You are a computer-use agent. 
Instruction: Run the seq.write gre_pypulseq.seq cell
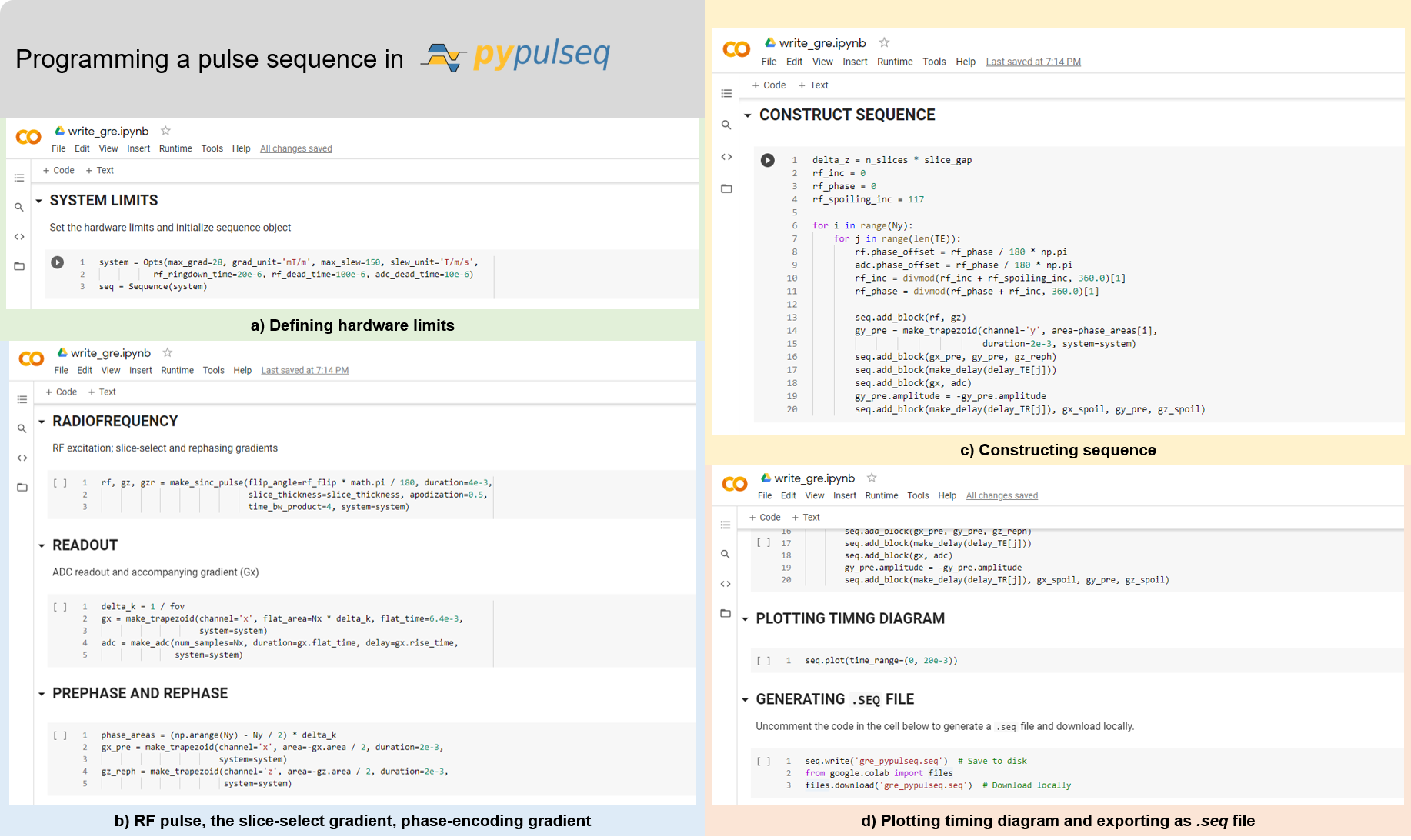click(x=763, y=761)
